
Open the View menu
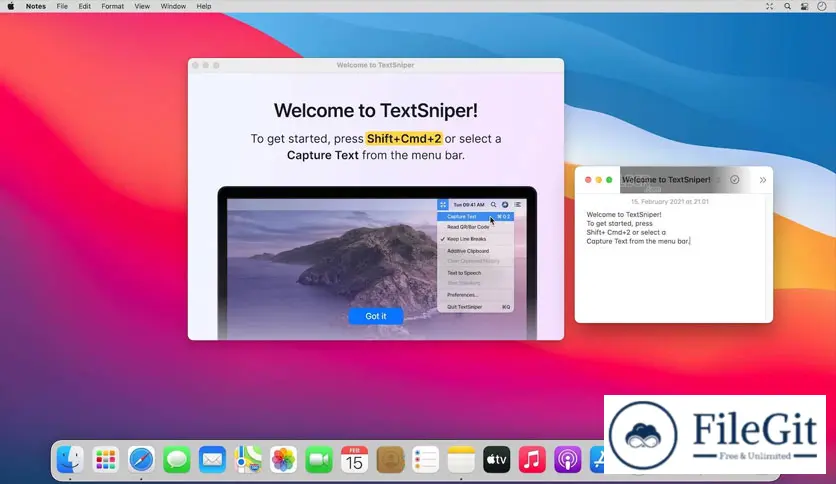(x=142, y=6)
